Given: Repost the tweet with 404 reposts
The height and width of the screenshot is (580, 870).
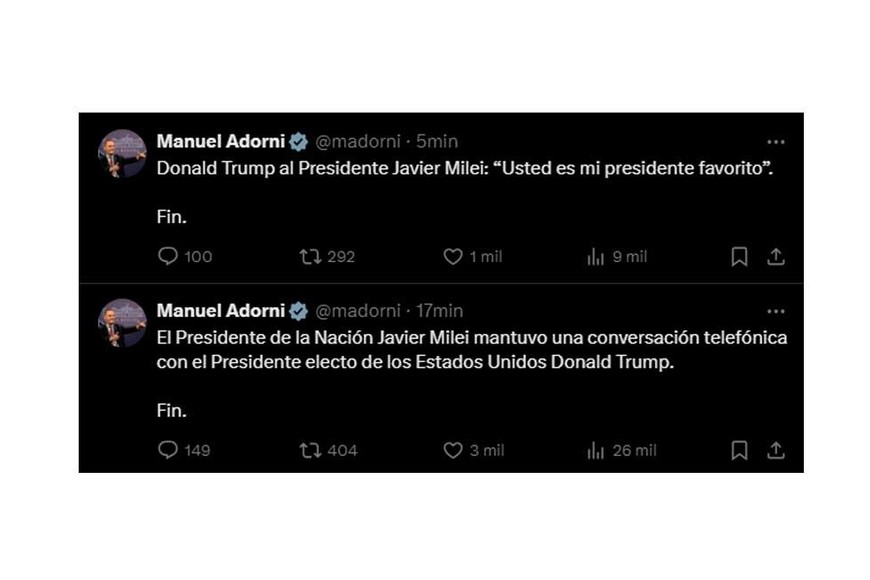Looking at the screenshot, I should click(311, 451).
